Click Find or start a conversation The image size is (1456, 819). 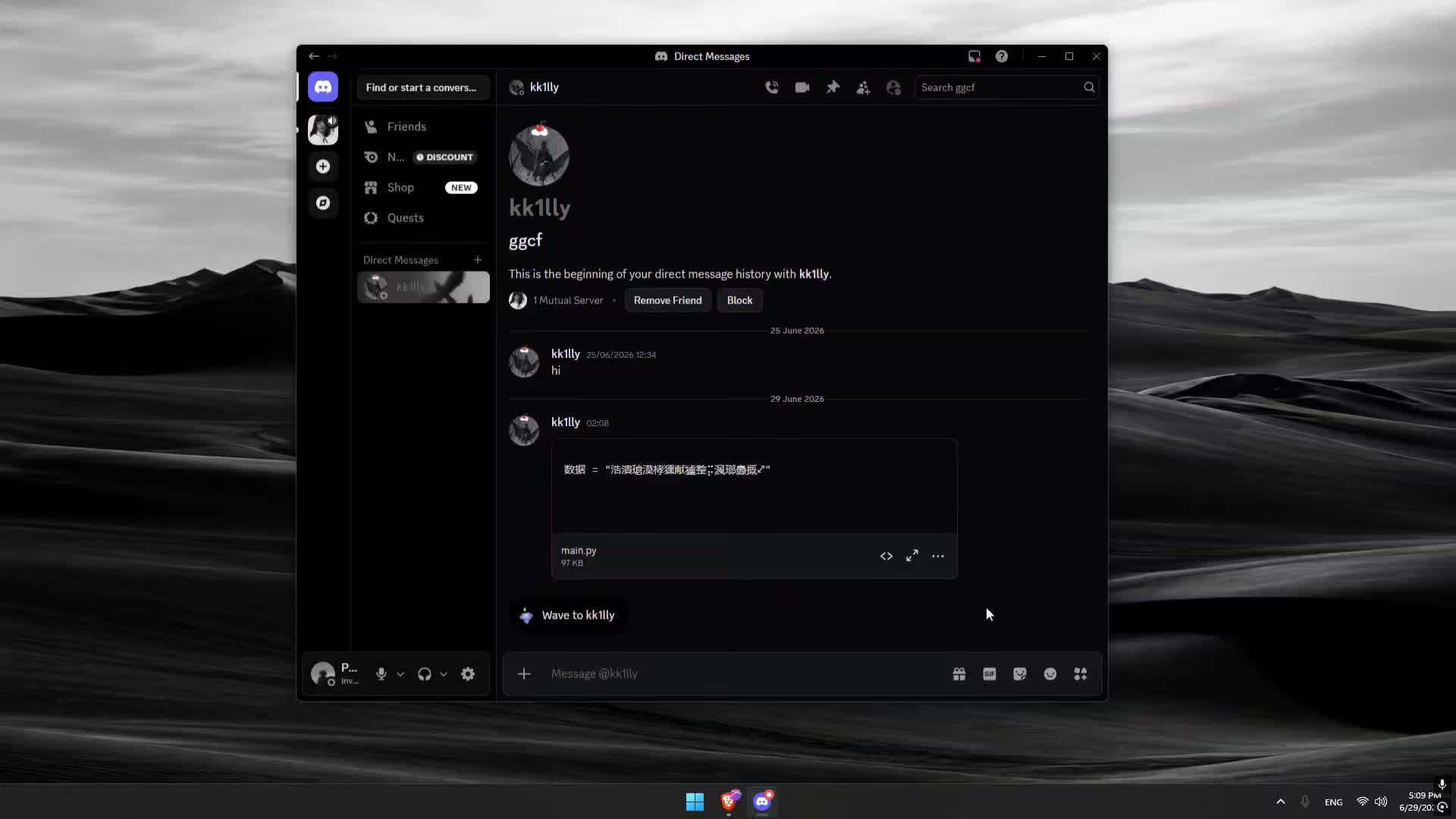pyautogui.click(x=423, y=87)
